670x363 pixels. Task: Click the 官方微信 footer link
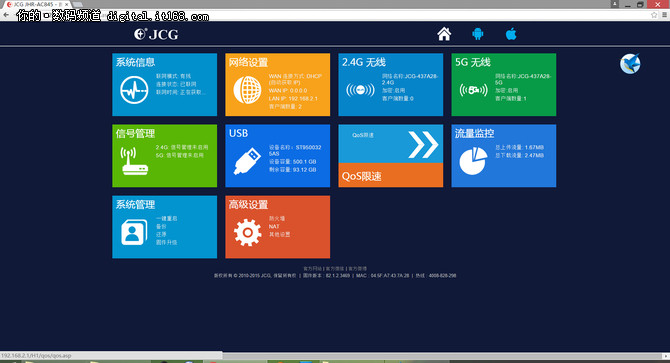click(x=335, y=269)
